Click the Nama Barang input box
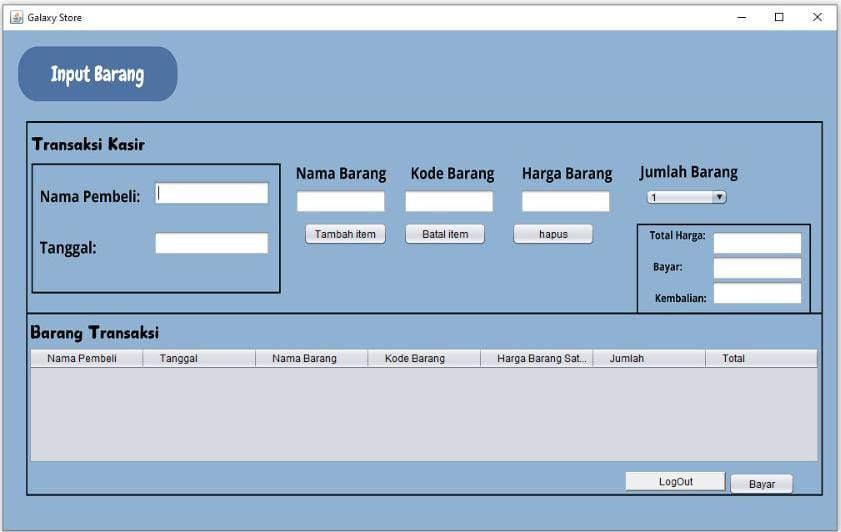Viewport: 841px width, 532px height. 340,202
